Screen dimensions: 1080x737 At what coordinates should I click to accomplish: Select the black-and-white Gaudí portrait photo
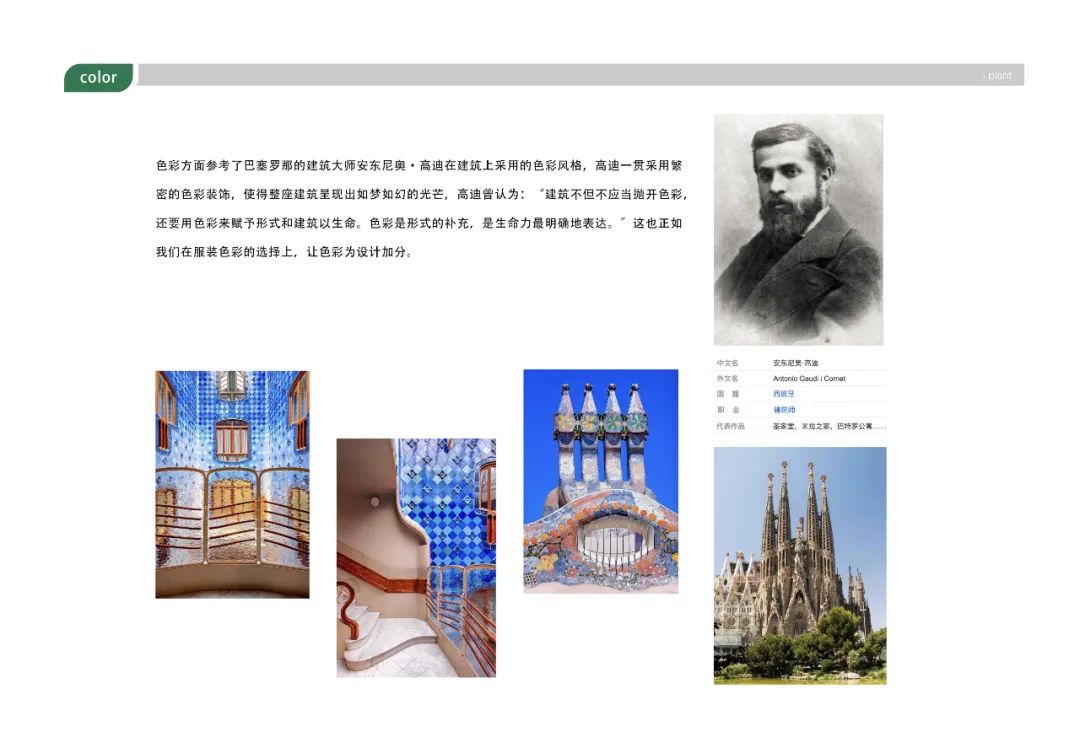coord(798,229)
